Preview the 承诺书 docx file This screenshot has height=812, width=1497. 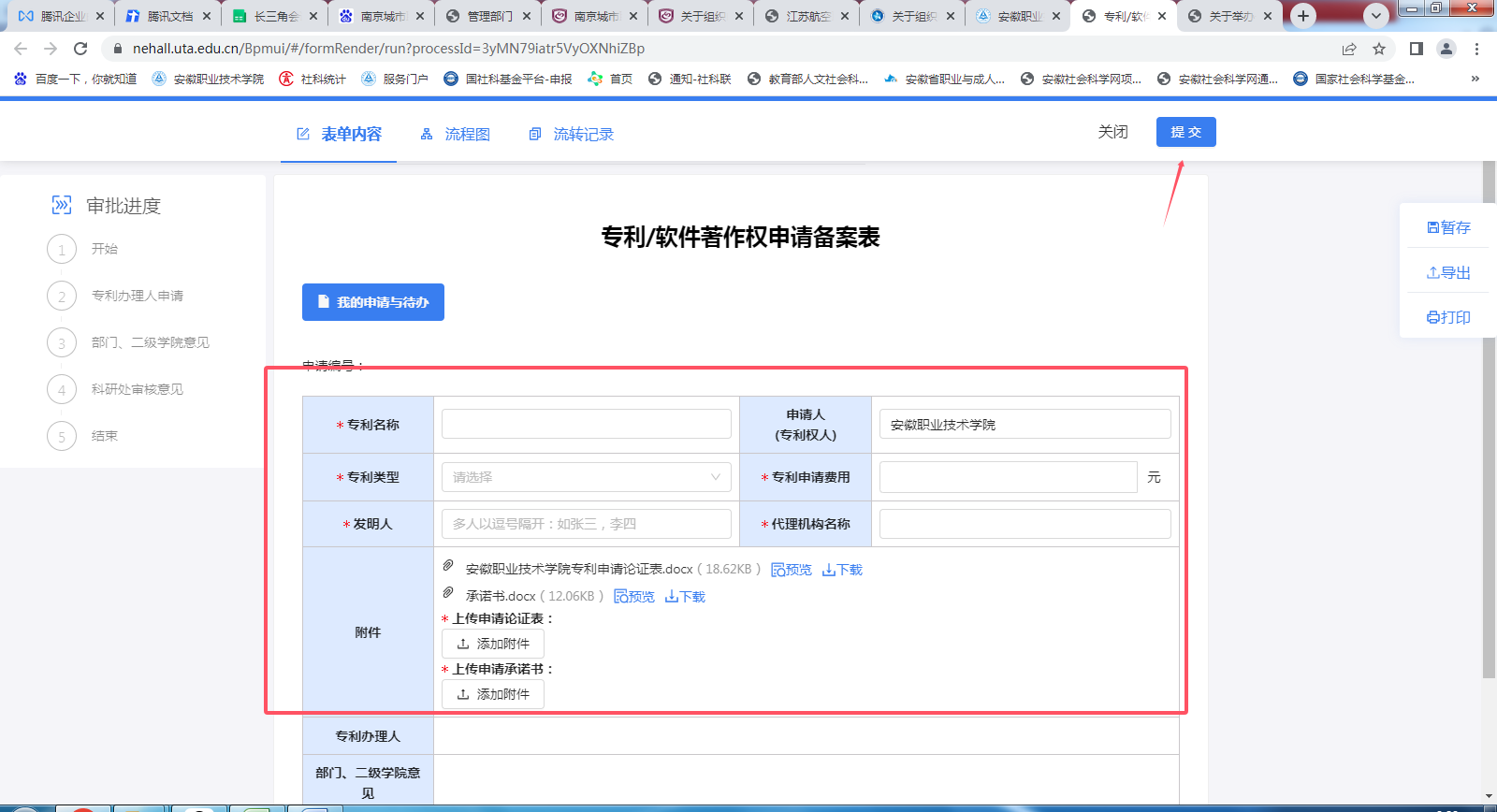[x=634, y=597]
